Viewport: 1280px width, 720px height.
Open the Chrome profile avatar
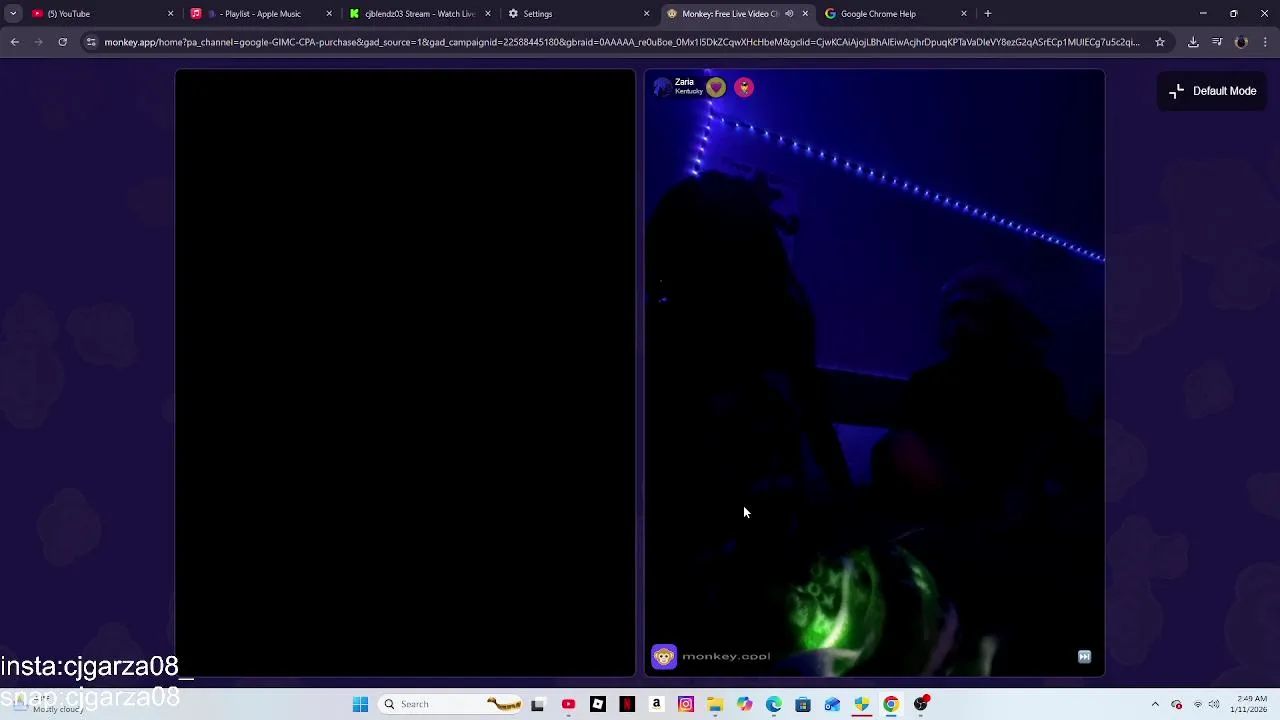point(1241,42)
